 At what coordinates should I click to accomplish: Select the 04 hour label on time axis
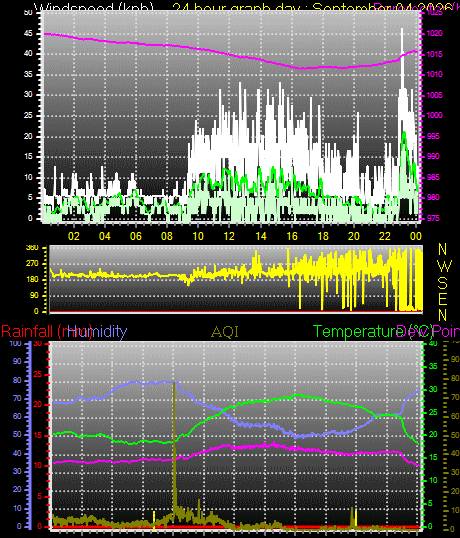(x=105, y=236)
